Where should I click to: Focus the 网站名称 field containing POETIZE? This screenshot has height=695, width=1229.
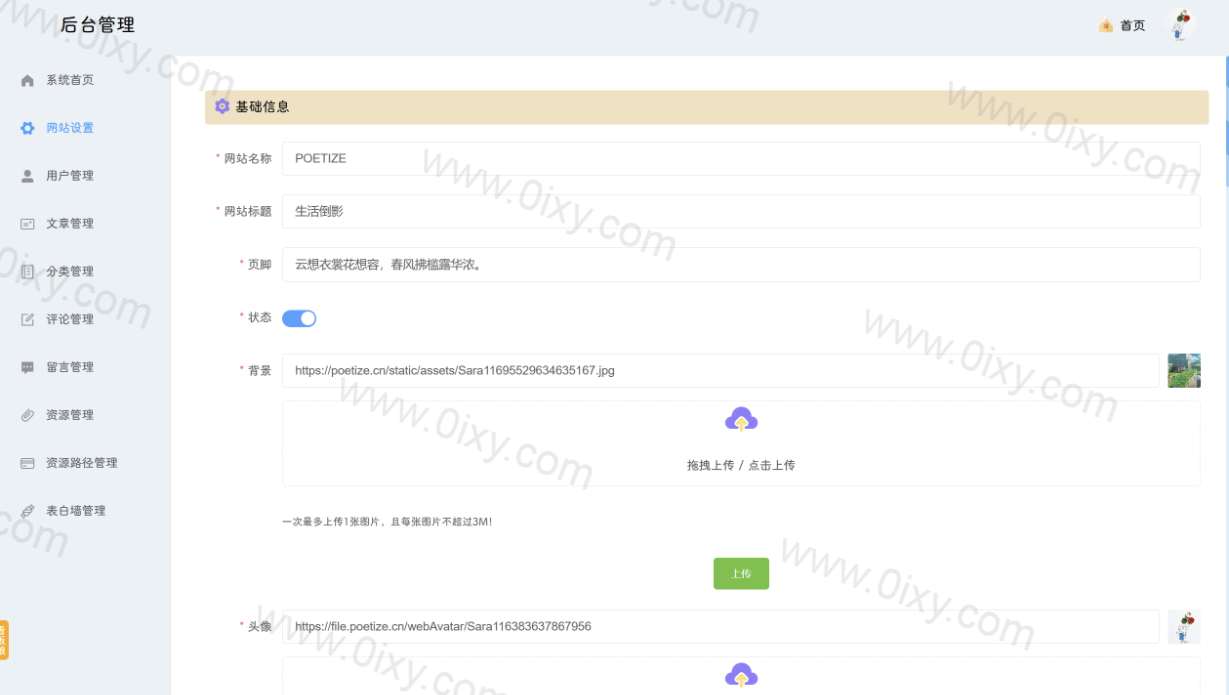point(741,158)
